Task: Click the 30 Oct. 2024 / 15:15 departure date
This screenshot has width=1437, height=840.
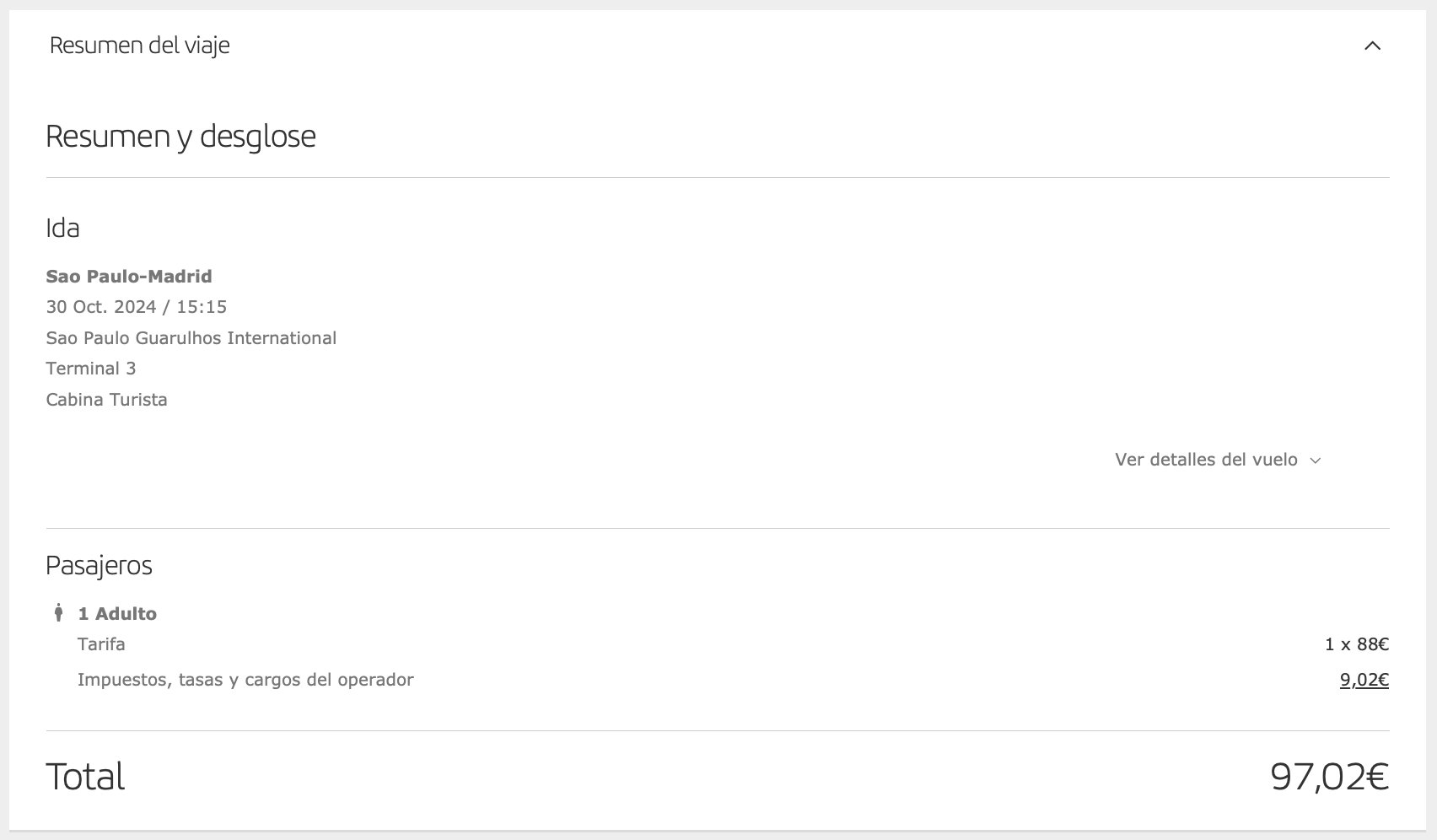Action: click(x=137, y=307)
